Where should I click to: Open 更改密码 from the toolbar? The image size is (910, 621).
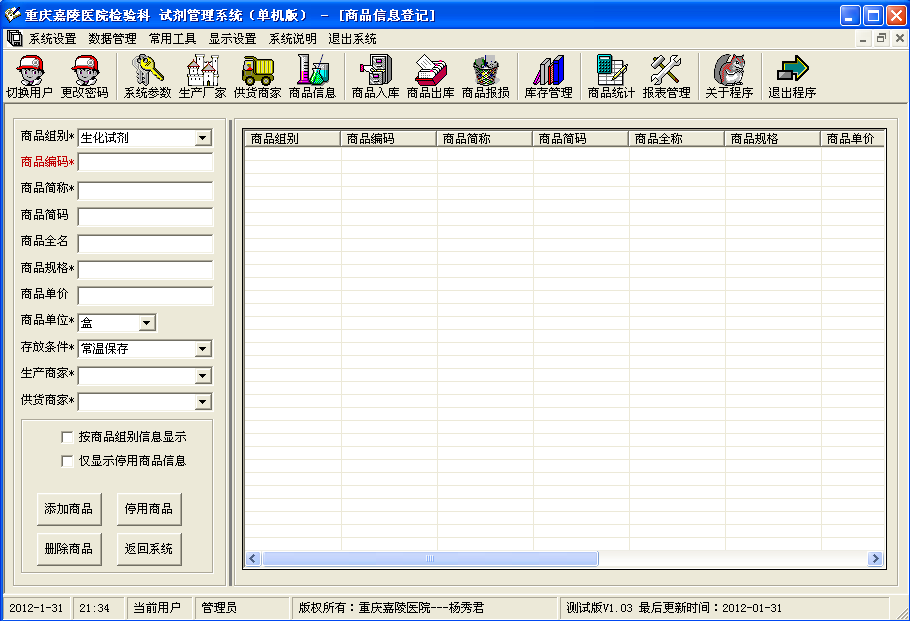(x=85, y=77)
